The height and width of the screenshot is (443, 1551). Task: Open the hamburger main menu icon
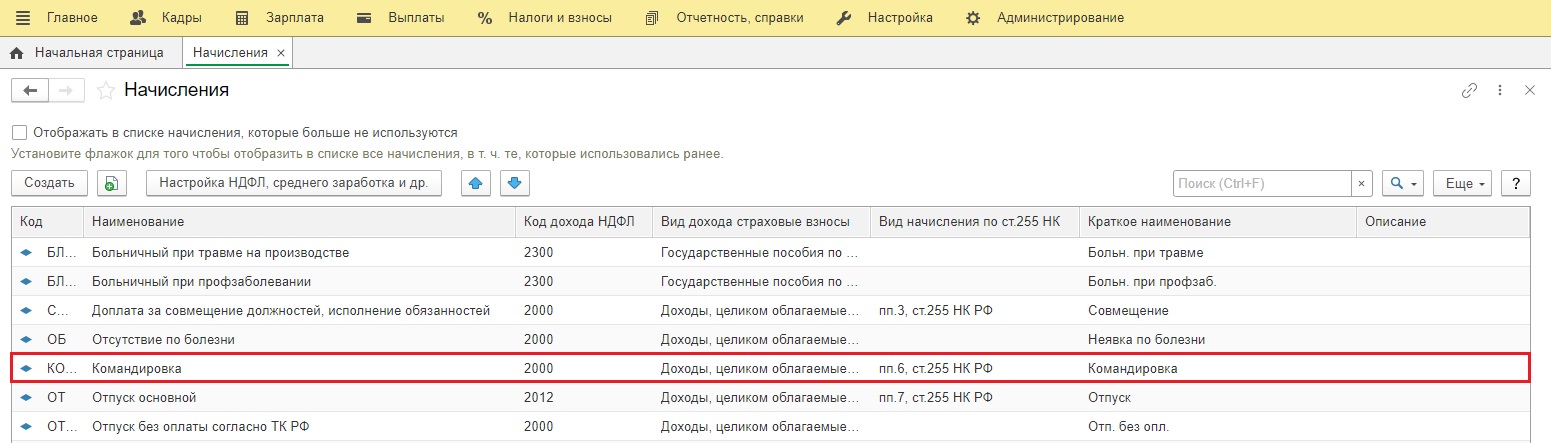pos(23,18)
